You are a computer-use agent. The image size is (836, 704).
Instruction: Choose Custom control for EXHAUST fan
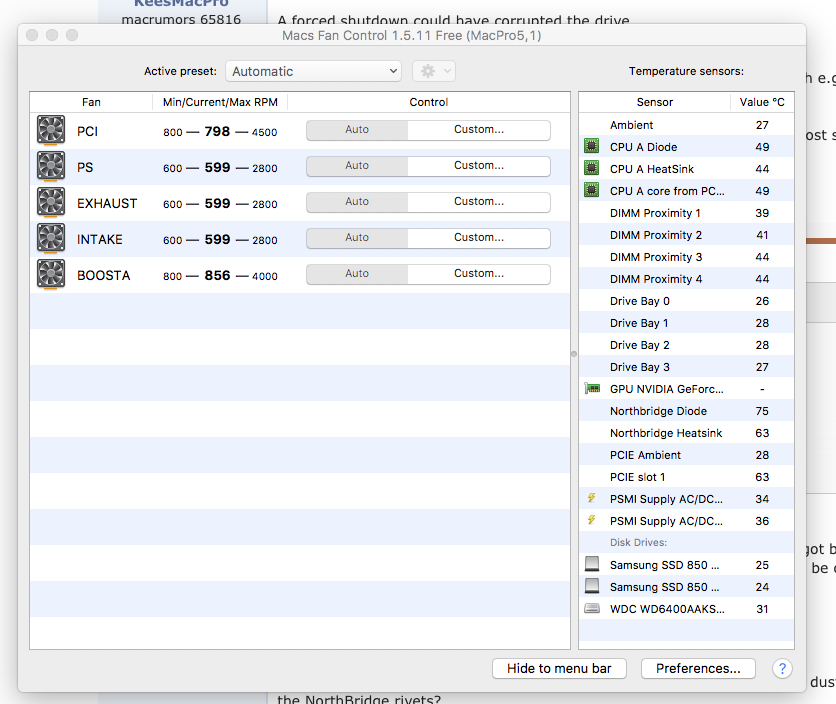point(479,202)
